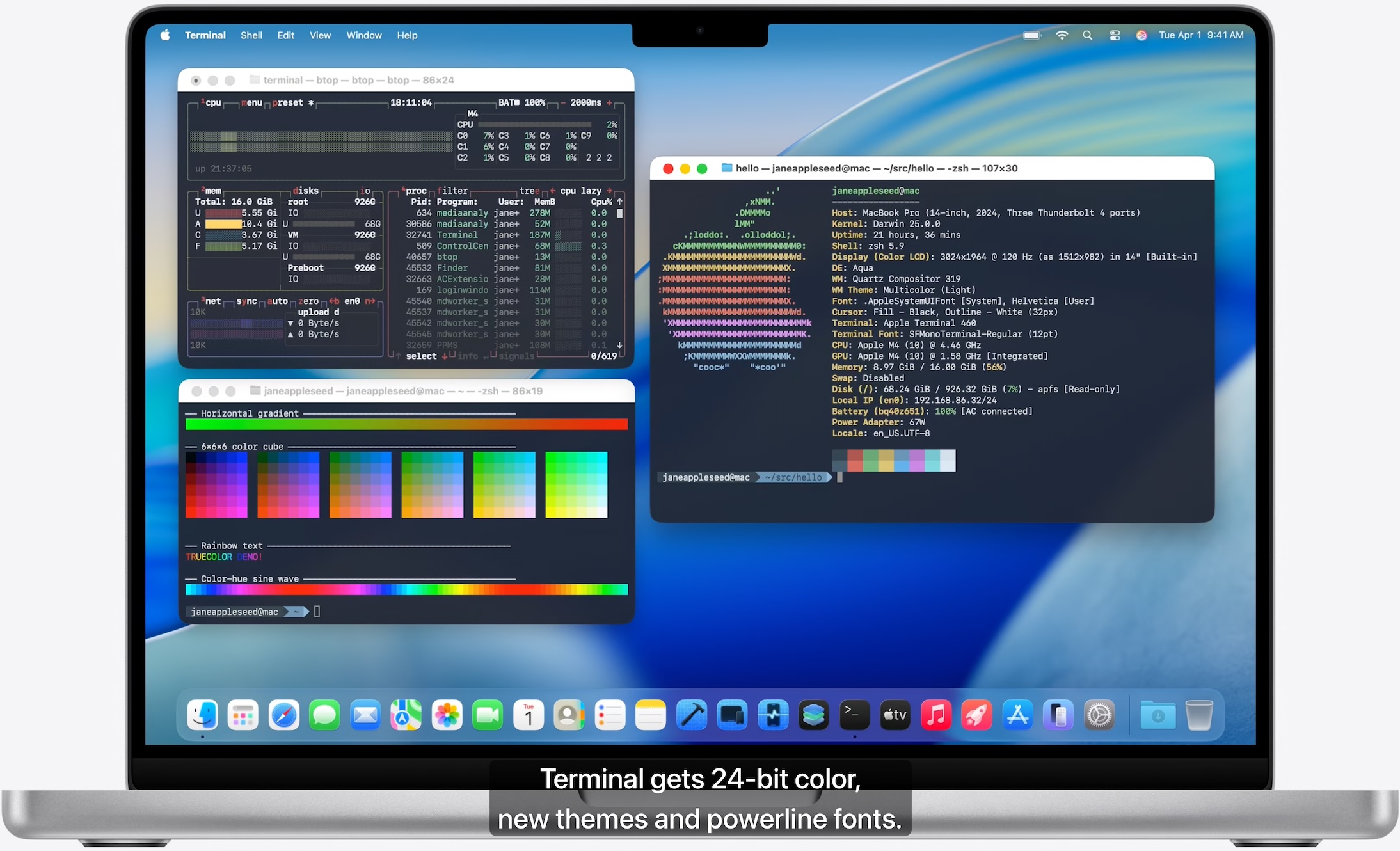This screenshot has width=1400, height=851.
Task: Click the red swatch in neofetch palette
Action: click(x=855, y=461)
